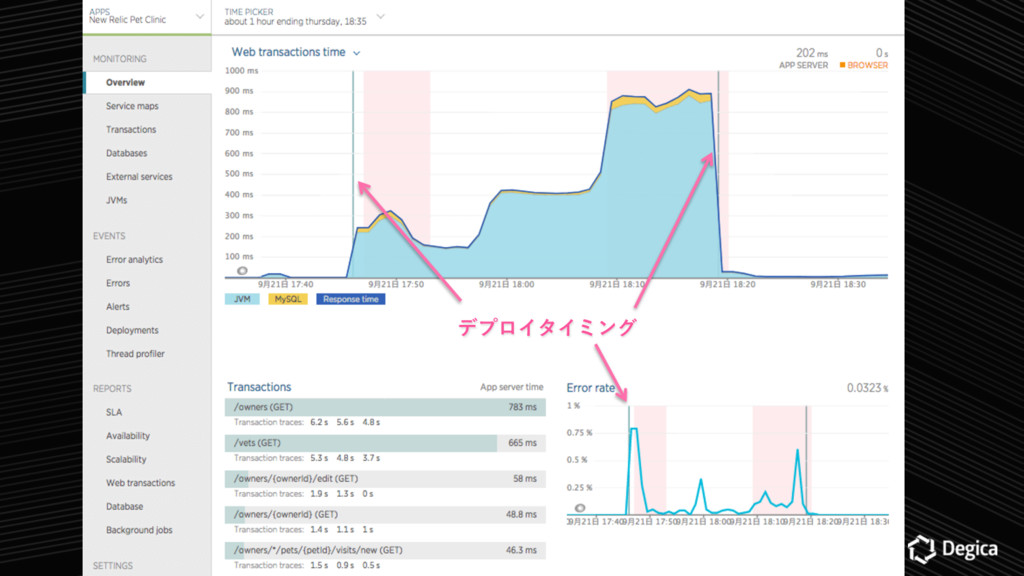Open the 1.4 s transaction trace
Viewport: 1024px width, 576px height.
[319, 530]
